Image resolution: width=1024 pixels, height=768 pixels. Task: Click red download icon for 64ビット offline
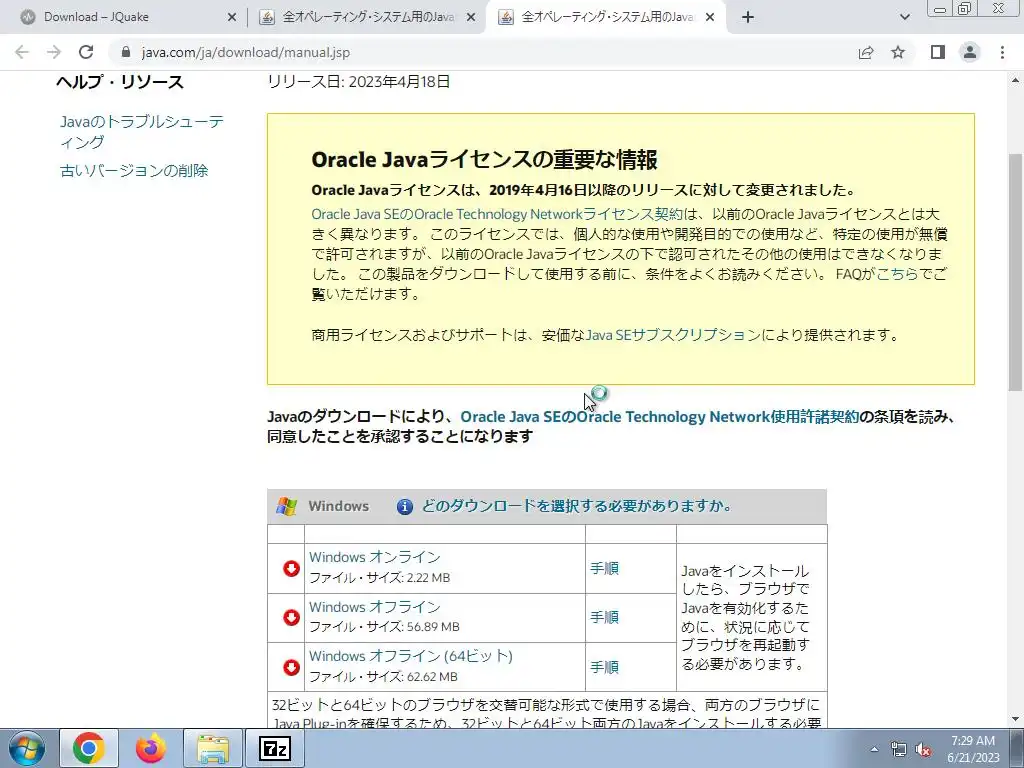click(291, 667)
